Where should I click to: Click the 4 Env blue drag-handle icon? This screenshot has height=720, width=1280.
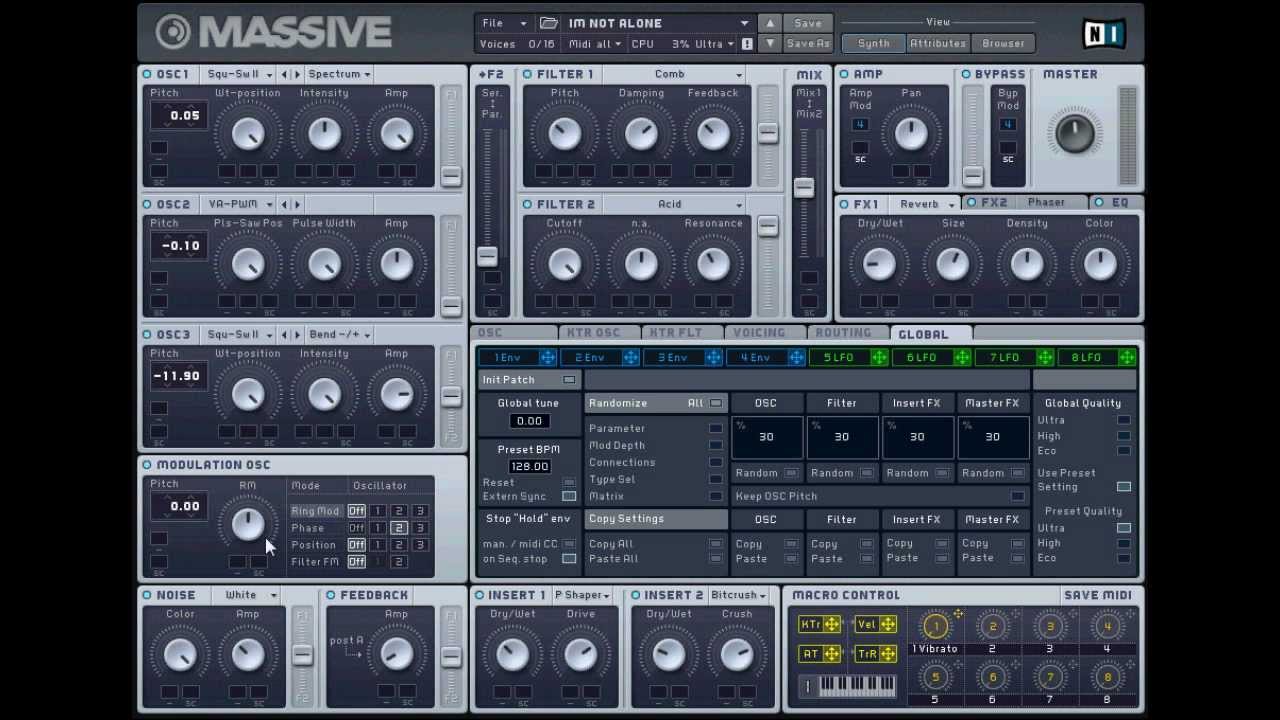[x=796, y=358]
